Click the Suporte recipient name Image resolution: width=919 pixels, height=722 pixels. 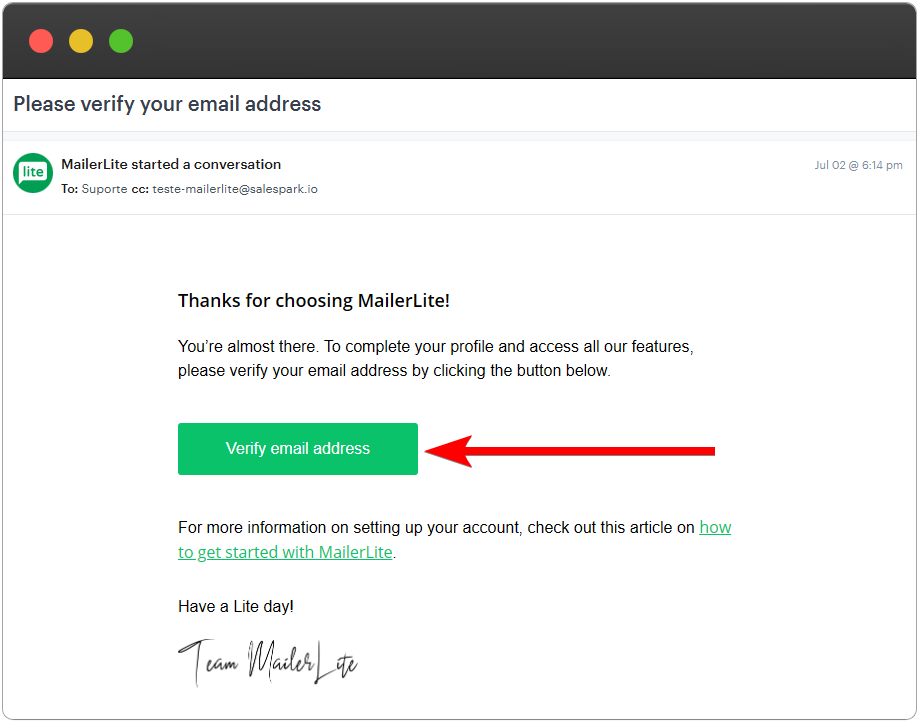pyautogui.click(x=104, y=189)
